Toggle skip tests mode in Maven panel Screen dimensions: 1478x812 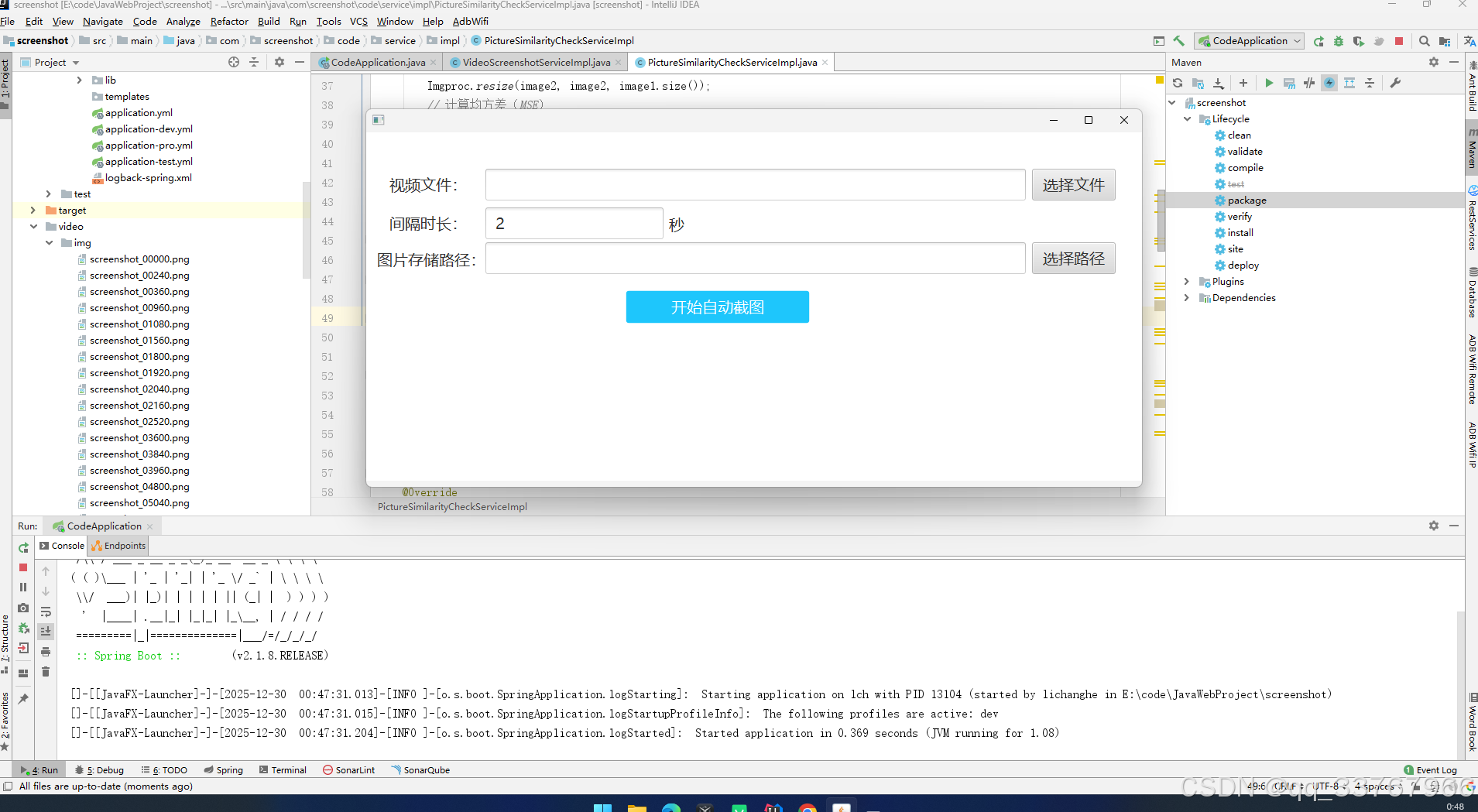click(x=1308, y=83)
